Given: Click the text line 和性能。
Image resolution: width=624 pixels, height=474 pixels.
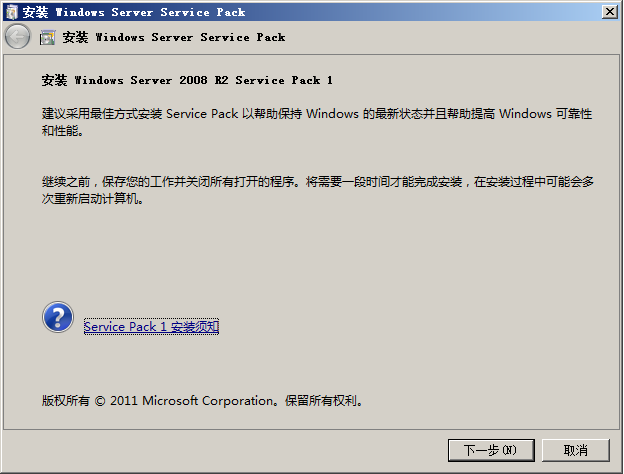Looking at the screenshot, I should [x=64, y=131].
